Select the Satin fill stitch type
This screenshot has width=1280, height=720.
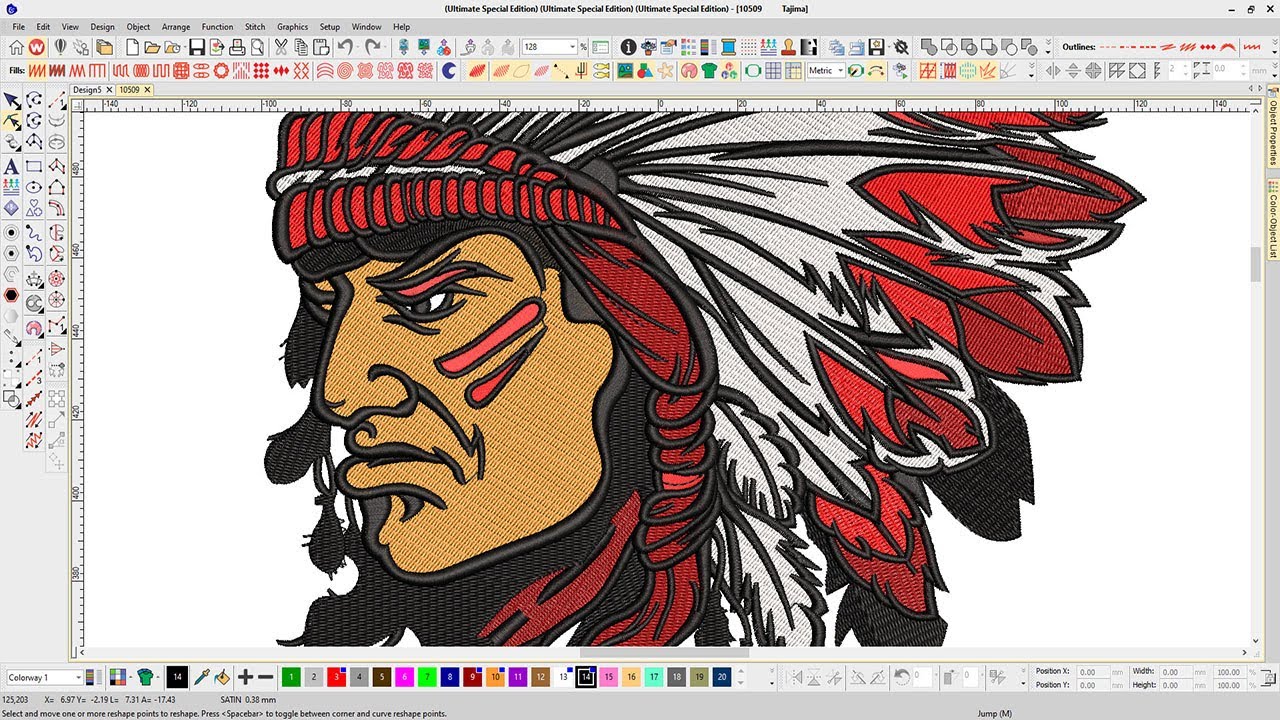(38, 70)
